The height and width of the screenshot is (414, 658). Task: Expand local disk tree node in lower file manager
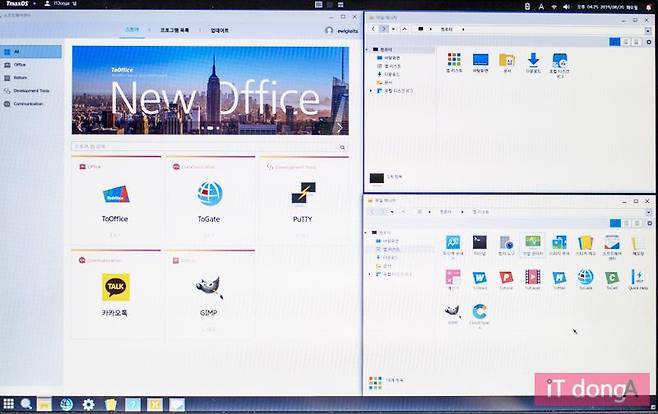pyautogui.click(x=370, y=274)
